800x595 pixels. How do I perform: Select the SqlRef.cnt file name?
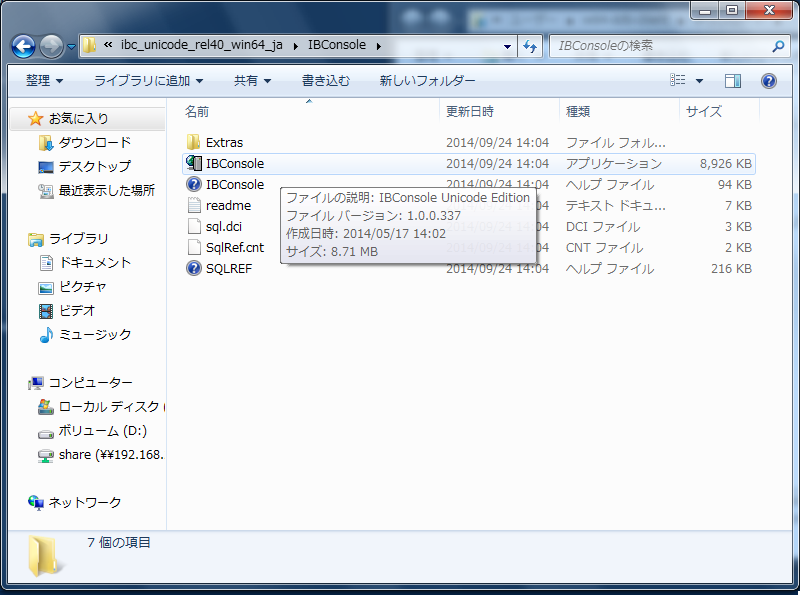(x=235, y=247)
